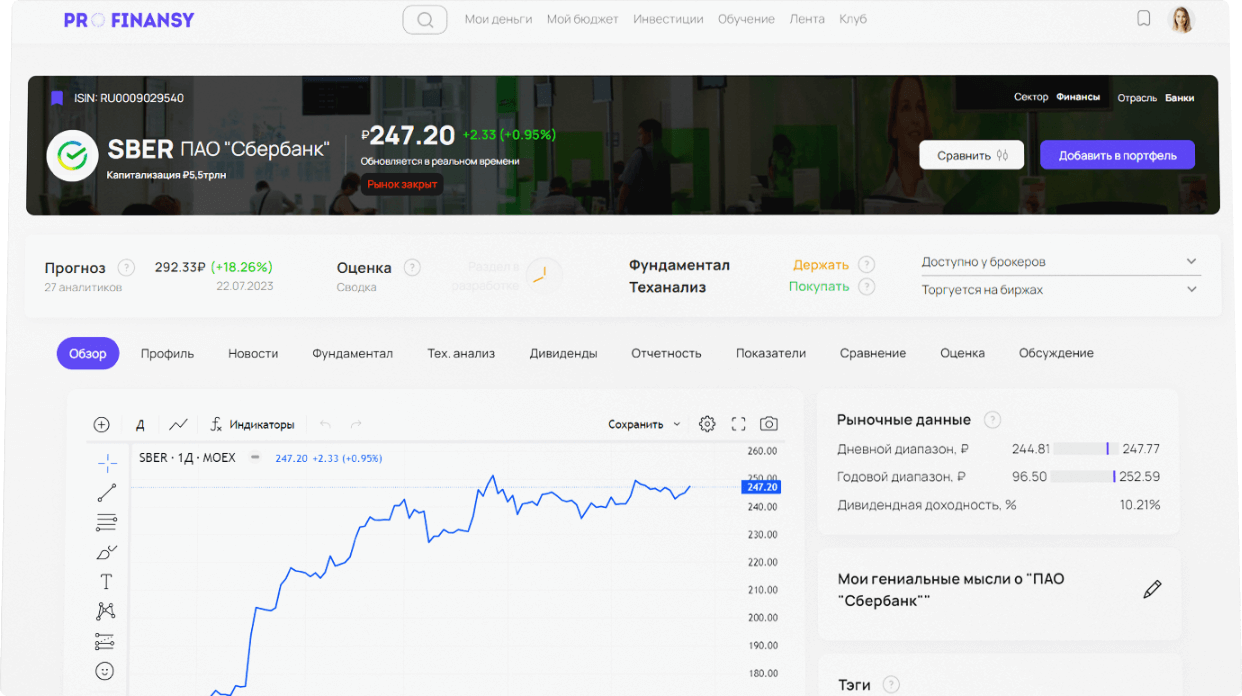Click the Финансы sector link
The width and height of the screenshot is (1242, 696).
pos(1078,98)
